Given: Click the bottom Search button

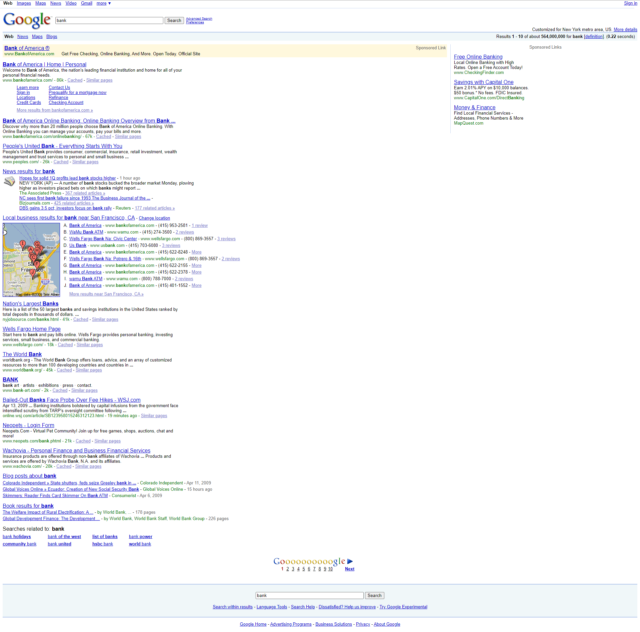Looking at the screenshot, I should click(374, 596).
